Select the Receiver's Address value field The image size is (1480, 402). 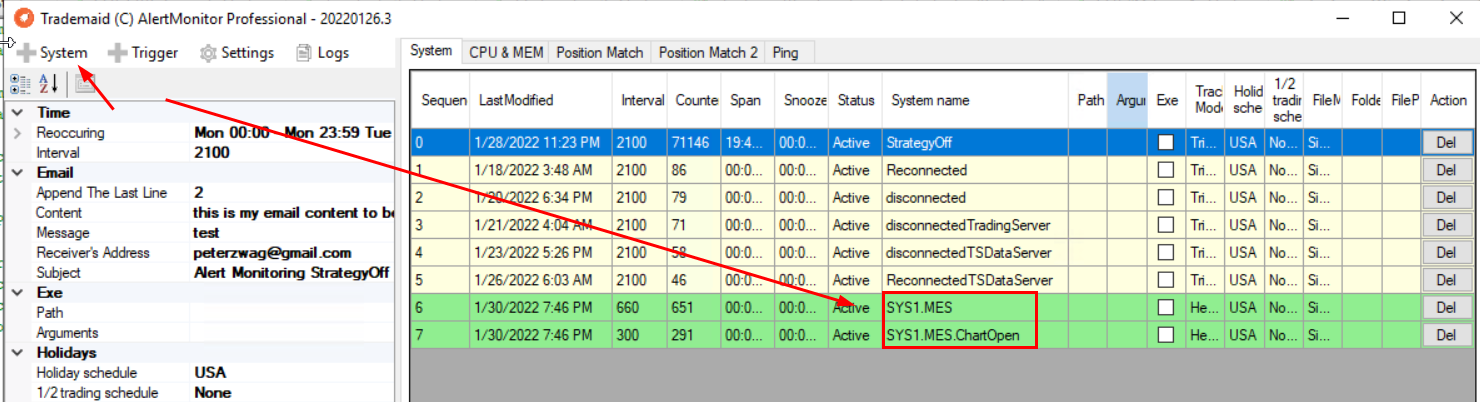pos(290,253)
